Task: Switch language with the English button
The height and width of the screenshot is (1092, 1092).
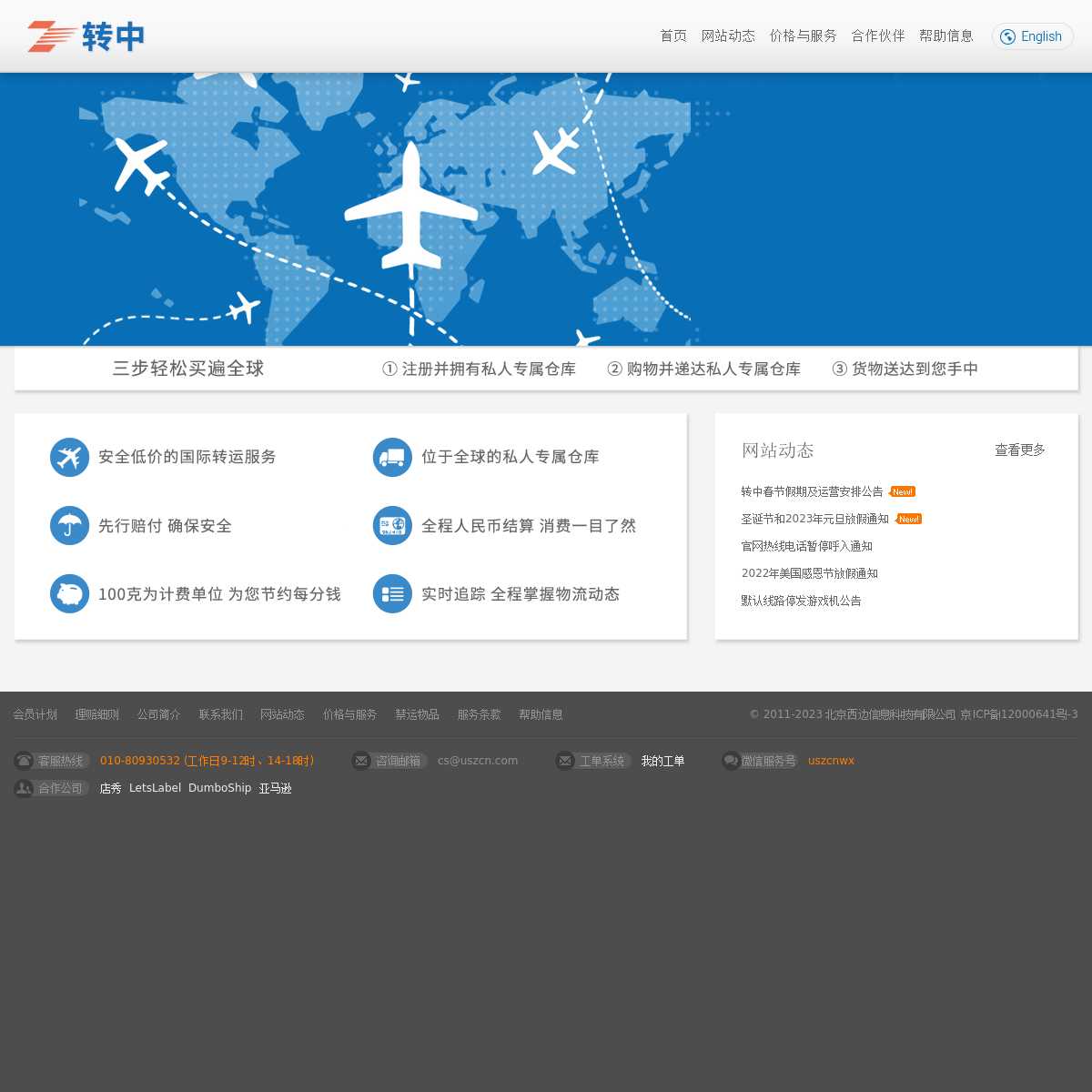Action: pos(1033,36)
